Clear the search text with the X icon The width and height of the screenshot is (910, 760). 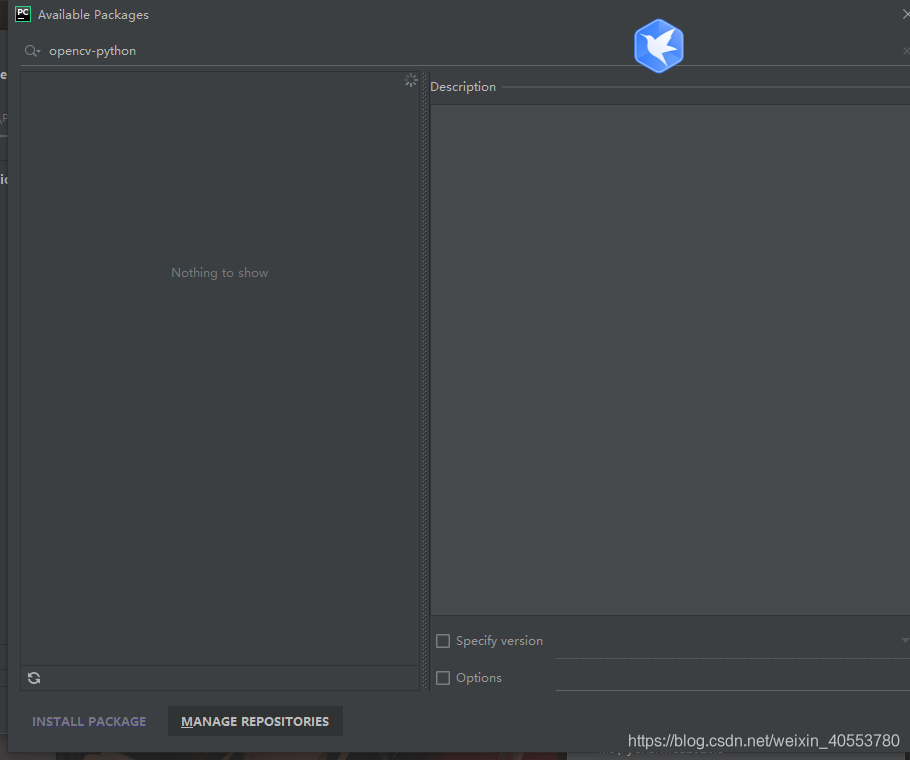[906, 51]
